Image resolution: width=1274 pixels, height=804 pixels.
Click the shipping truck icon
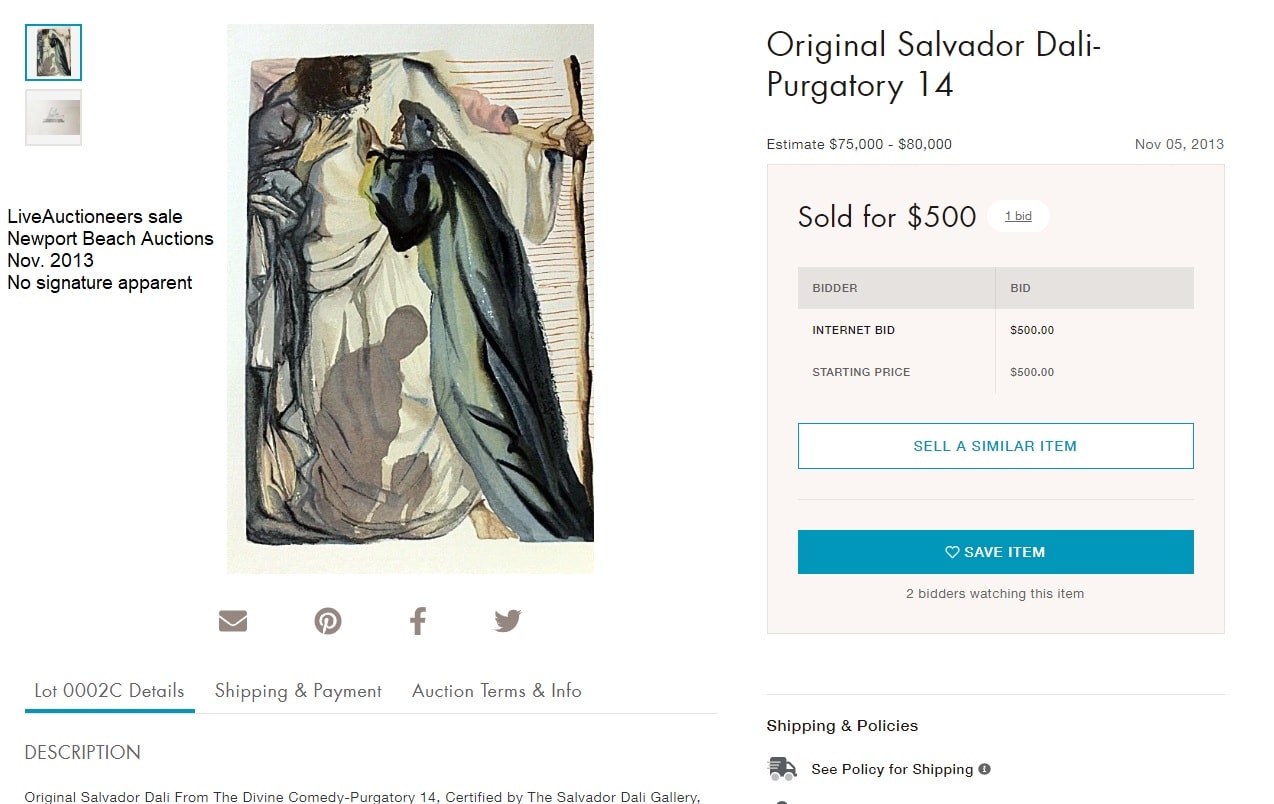[x=782, y=769]
